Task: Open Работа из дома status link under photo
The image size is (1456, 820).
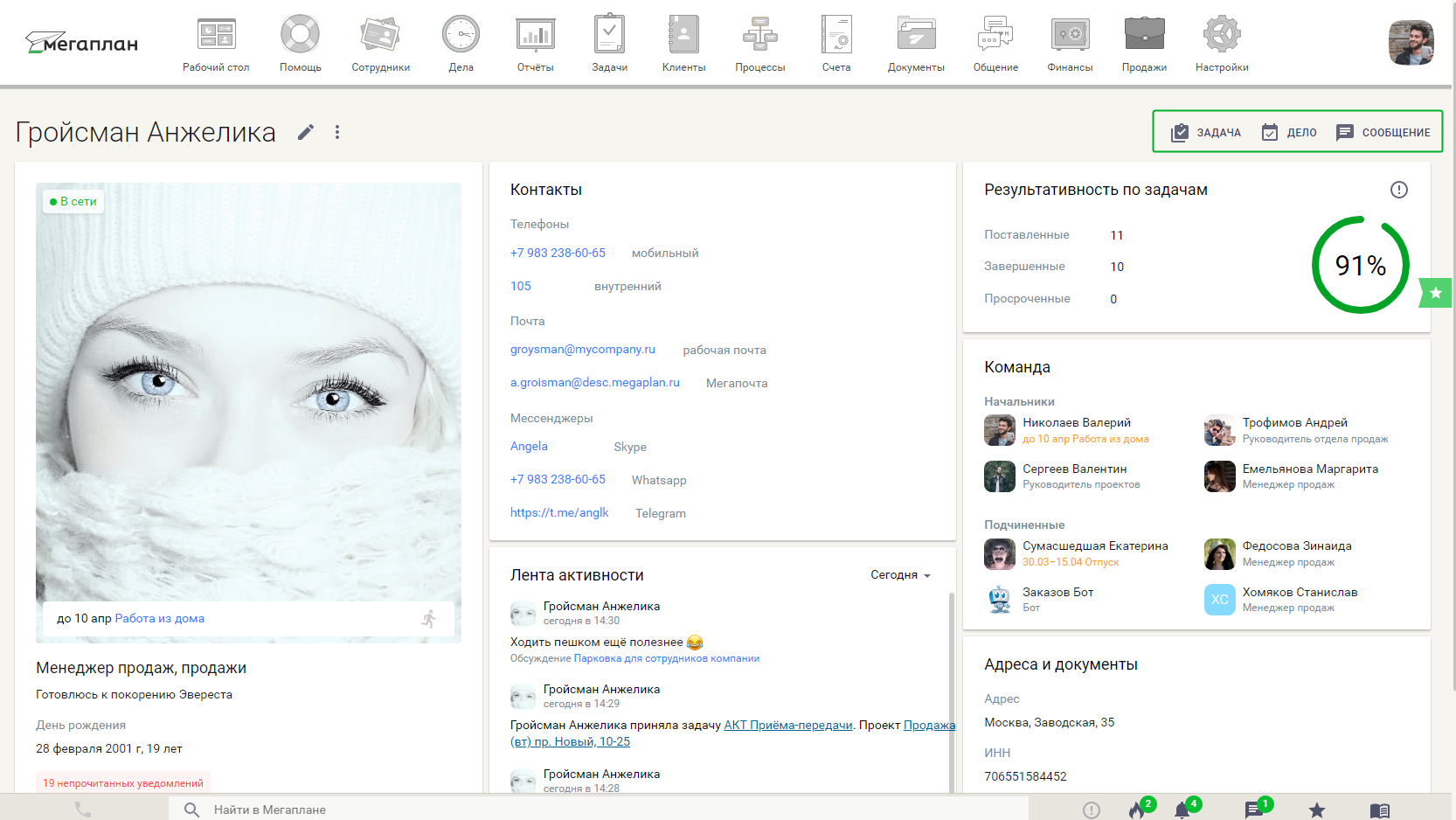Action: click(x=159, y=618)
